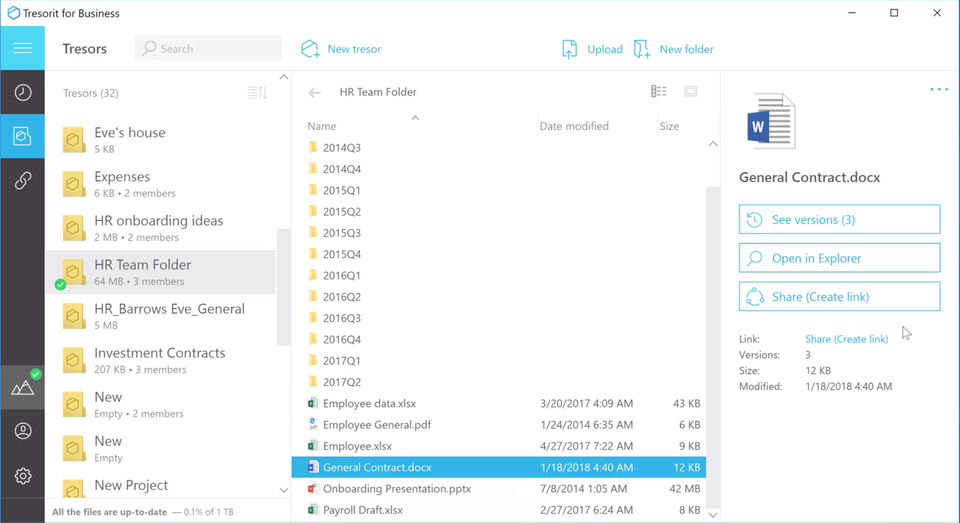The height and width of the screenshot is (523, 960).
Task: Select the Tresors sidebar icon
Action: pos(23,136)
